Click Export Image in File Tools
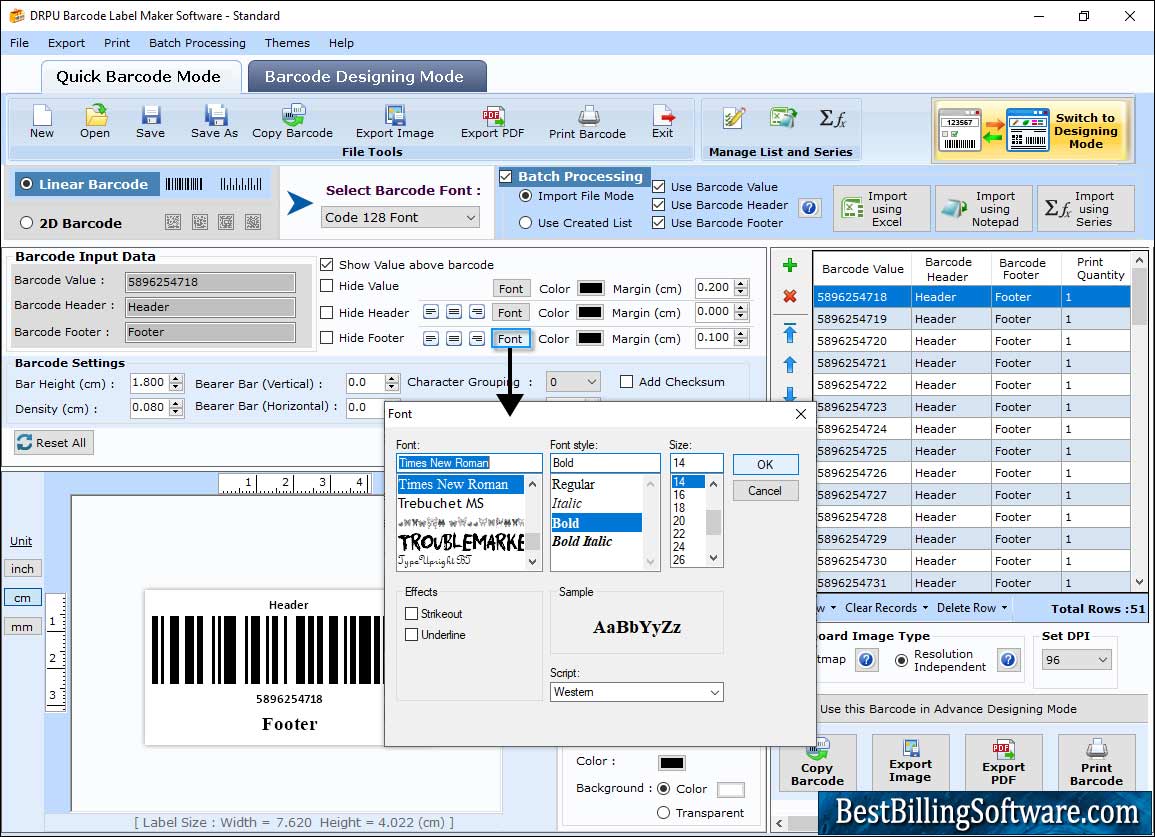The image size is (1155, 837). point(395,122)
